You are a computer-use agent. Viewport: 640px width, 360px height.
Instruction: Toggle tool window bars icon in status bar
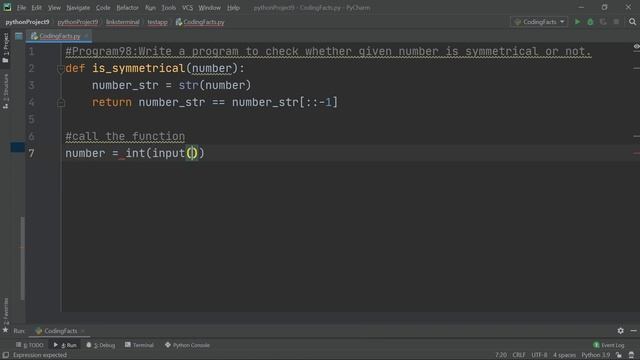coord(5,356)
